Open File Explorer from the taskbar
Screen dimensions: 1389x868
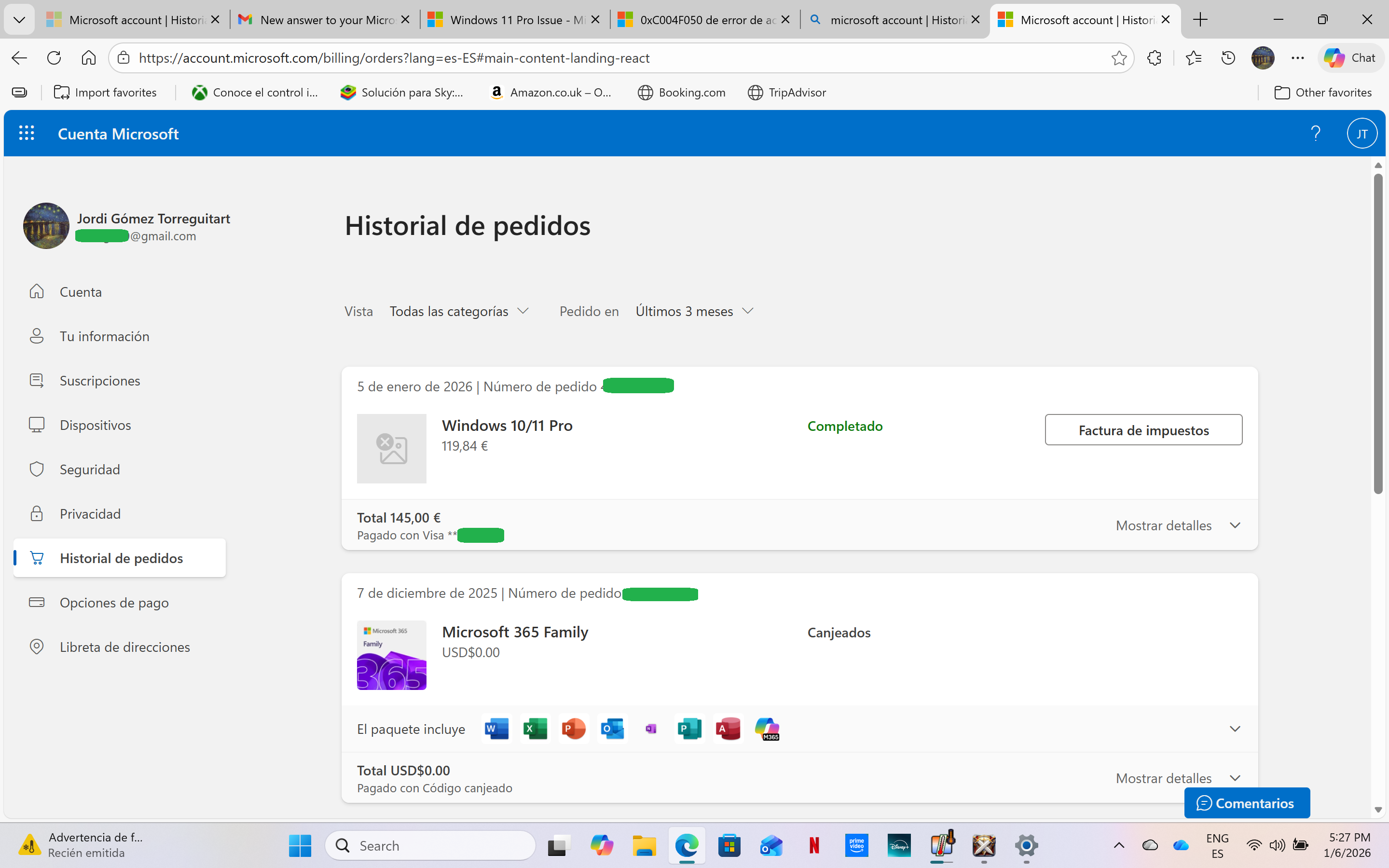tap(644, 846)
